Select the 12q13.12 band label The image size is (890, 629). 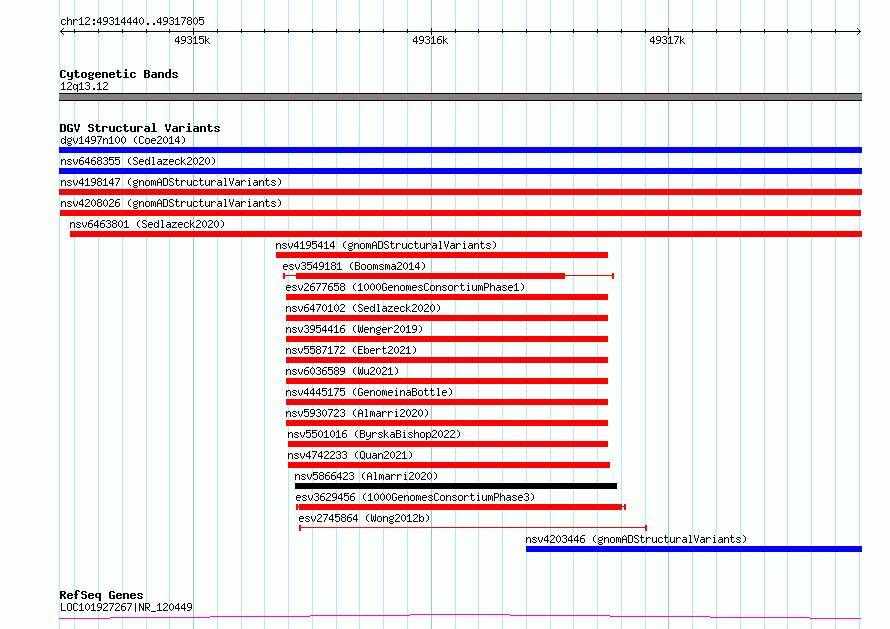point(84,86)
